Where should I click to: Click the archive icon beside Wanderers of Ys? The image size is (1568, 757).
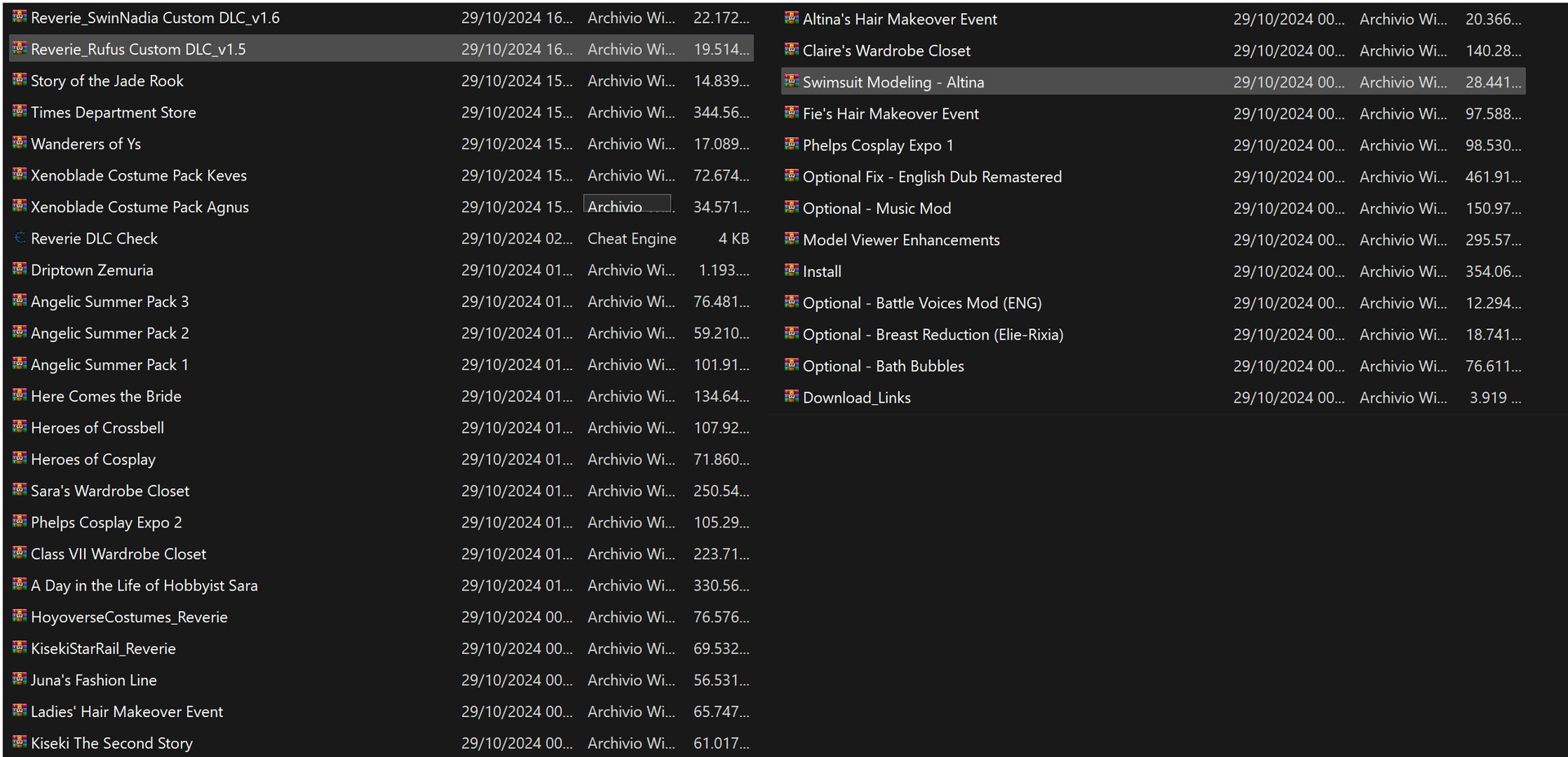(20, 143)
